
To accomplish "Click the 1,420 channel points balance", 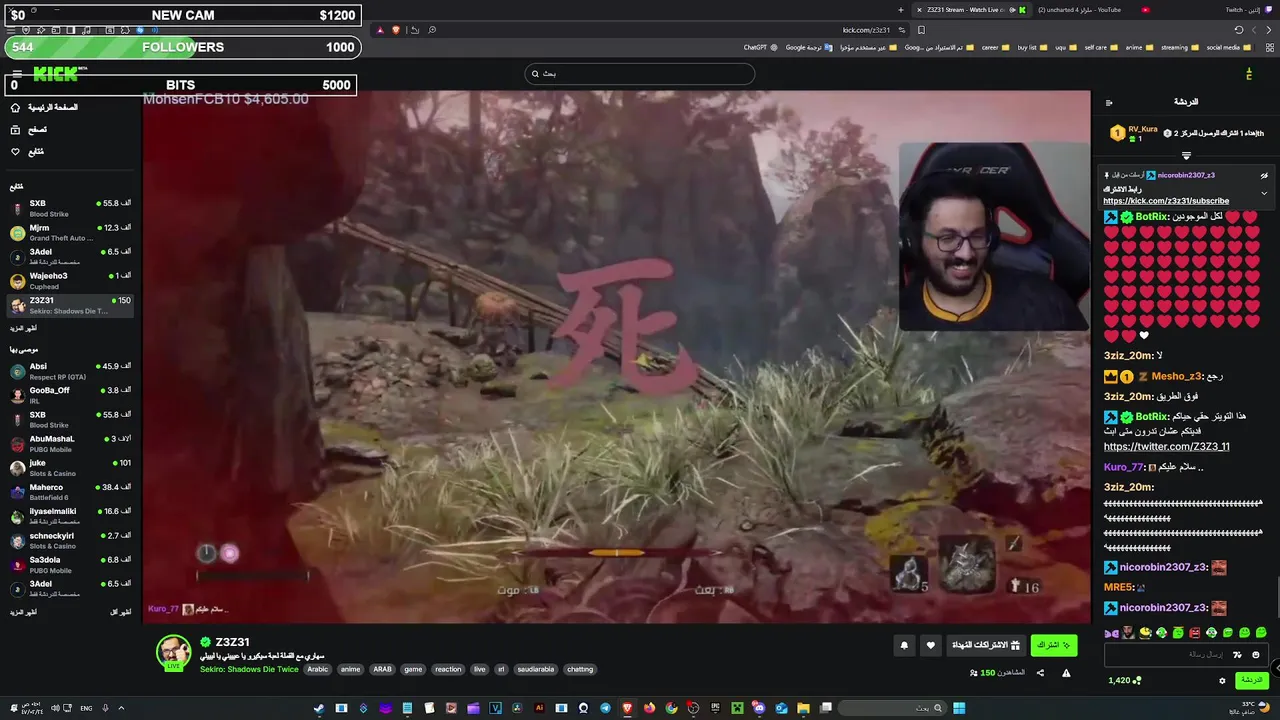I will 1124,680.
